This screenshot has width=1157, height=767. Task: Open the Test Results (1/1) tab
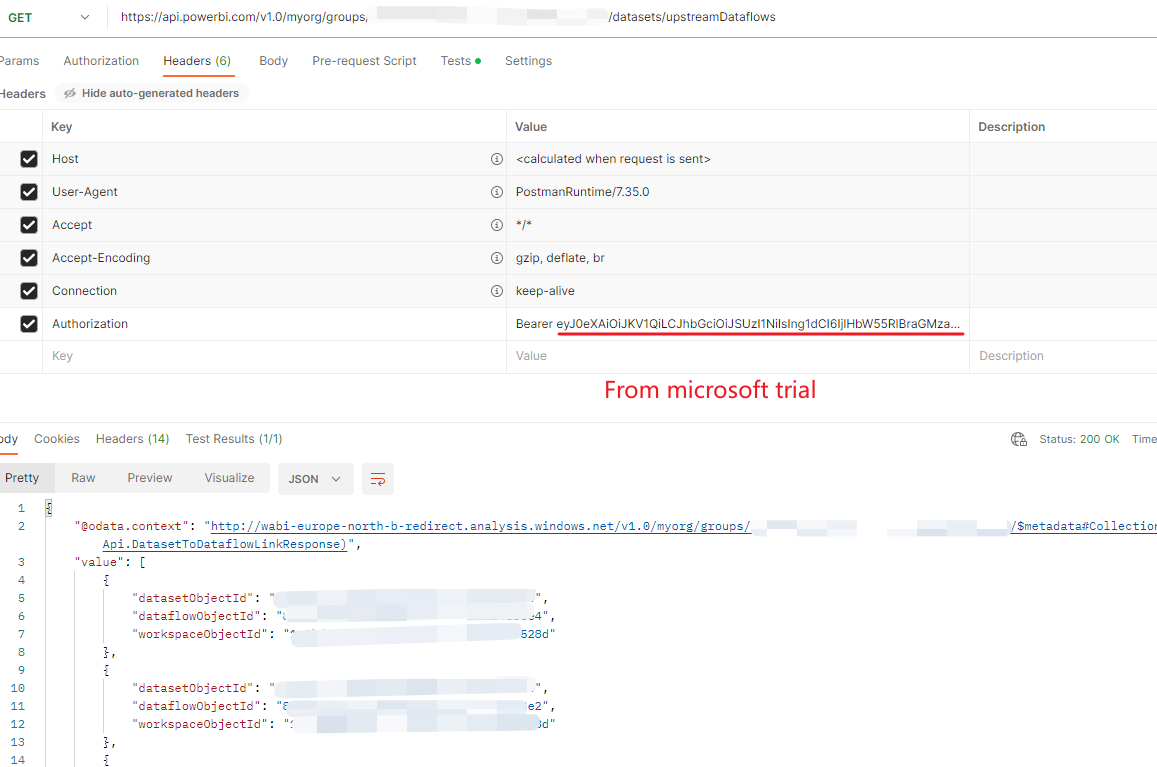point(234,438)
